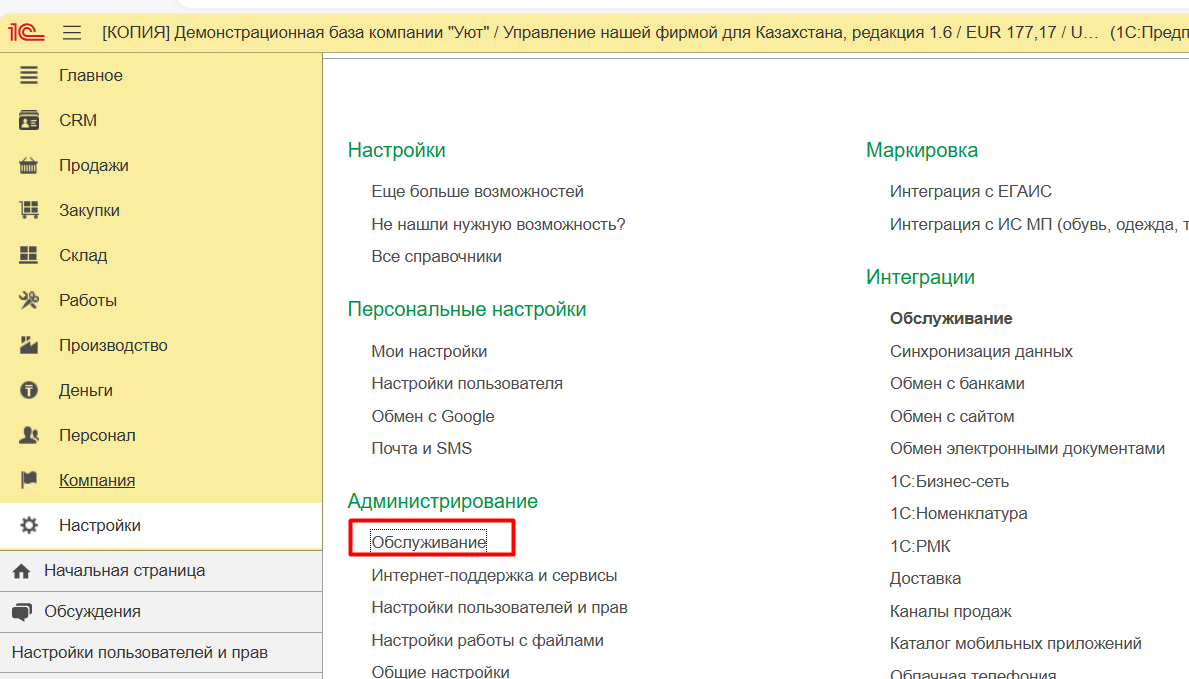This screenshot has width=1189, height=679.
Task: Click the 1C logo icon
Action: click(x=26, y=32)
